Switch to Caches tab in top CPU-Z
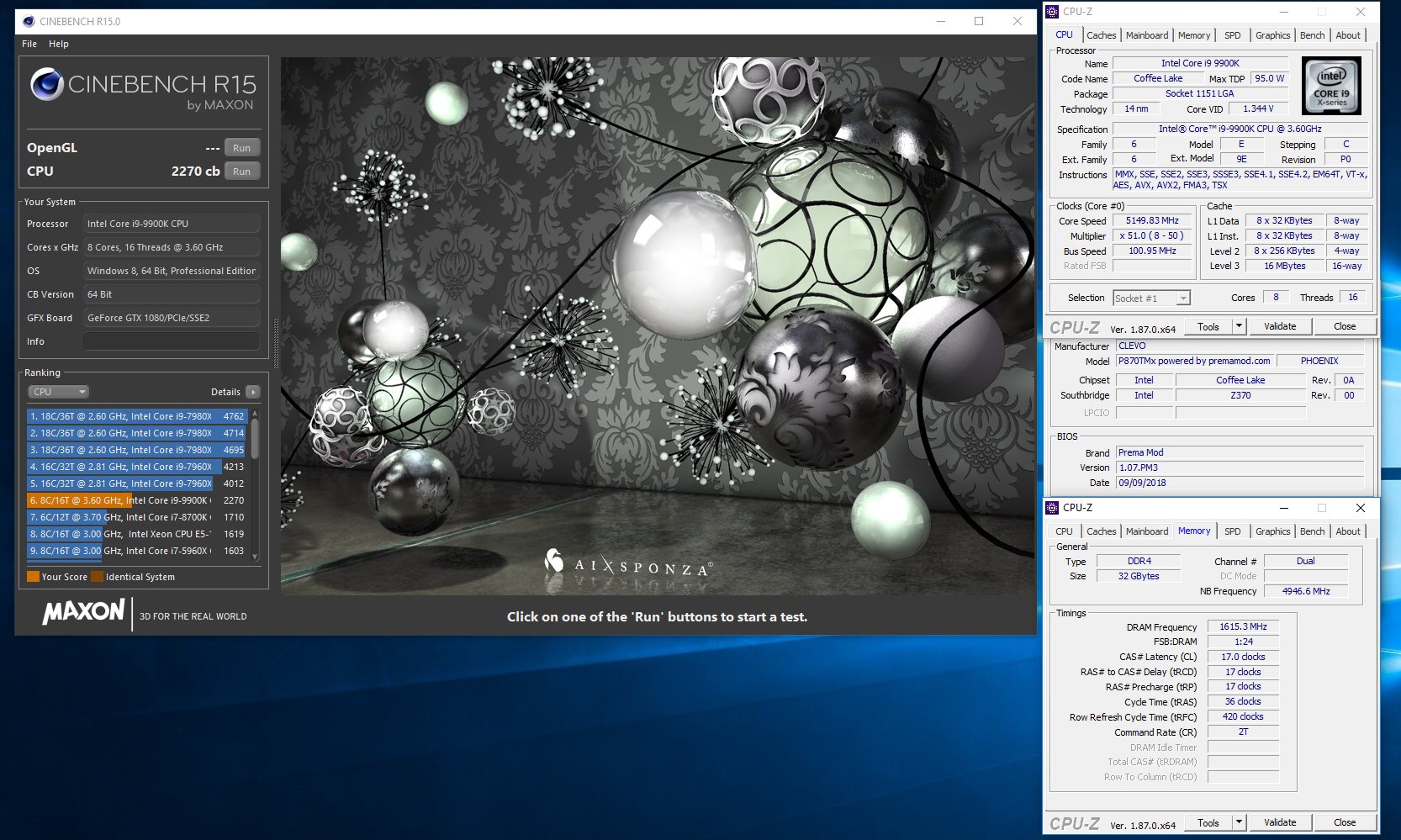 click(1101, 35)
